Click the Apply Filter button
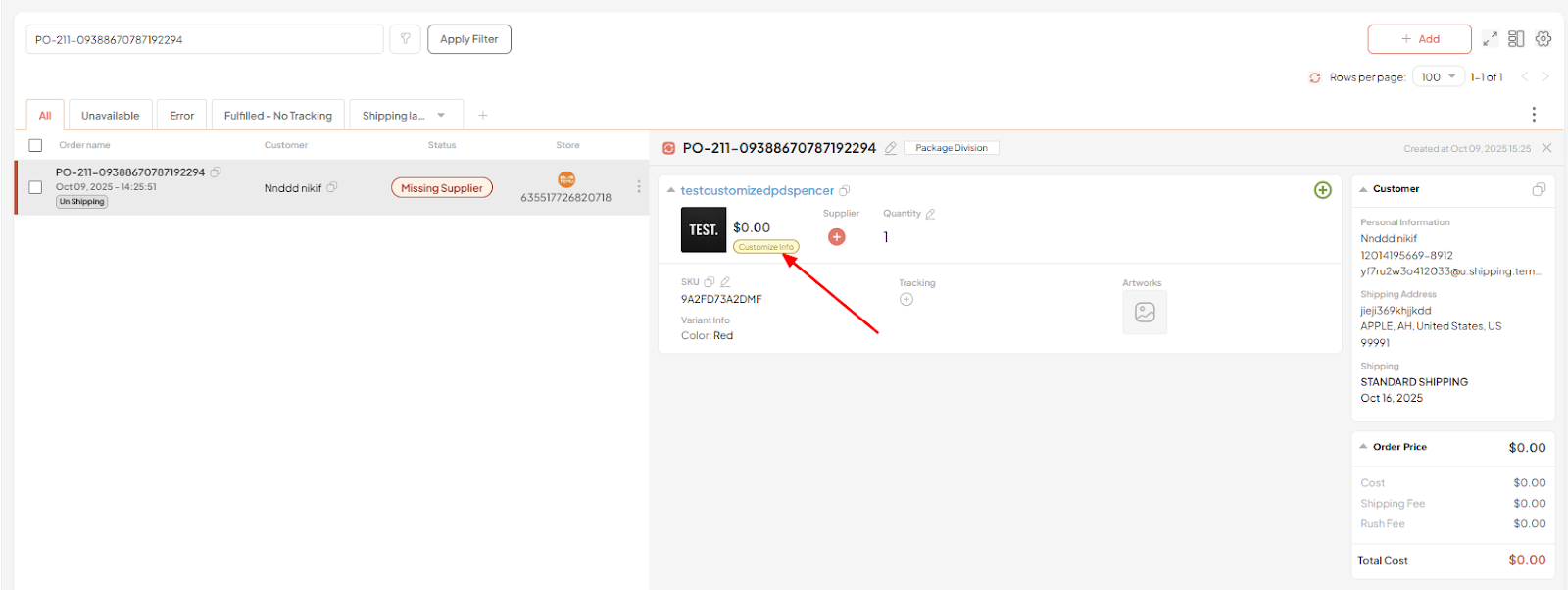 (x=468, y=39)
